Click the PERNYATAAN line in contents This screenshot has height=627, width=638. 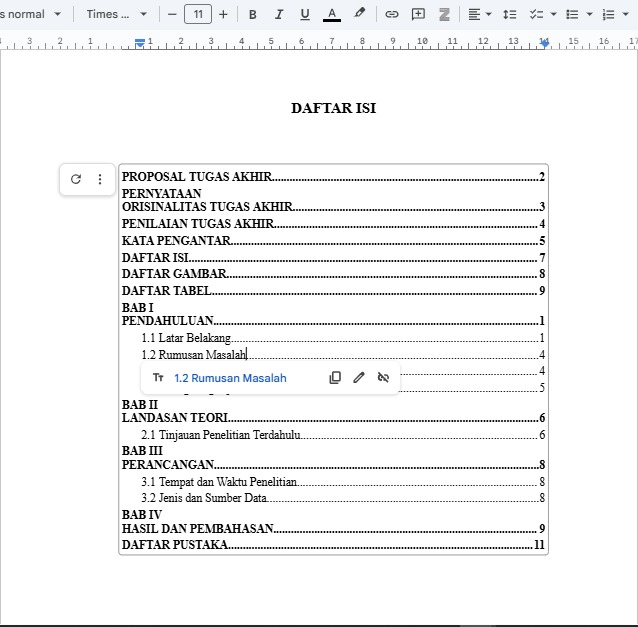[162, 193]
